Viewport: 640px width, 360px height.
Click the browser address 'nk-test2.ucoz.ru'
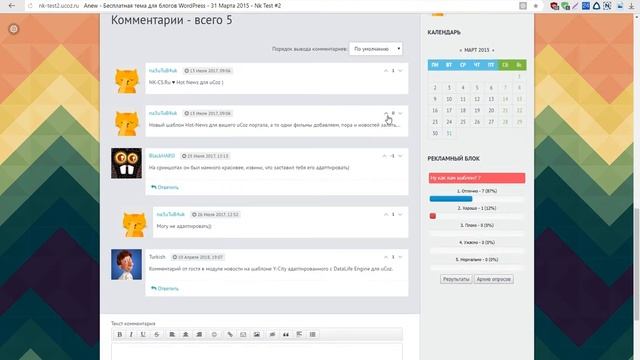[59, 6]
